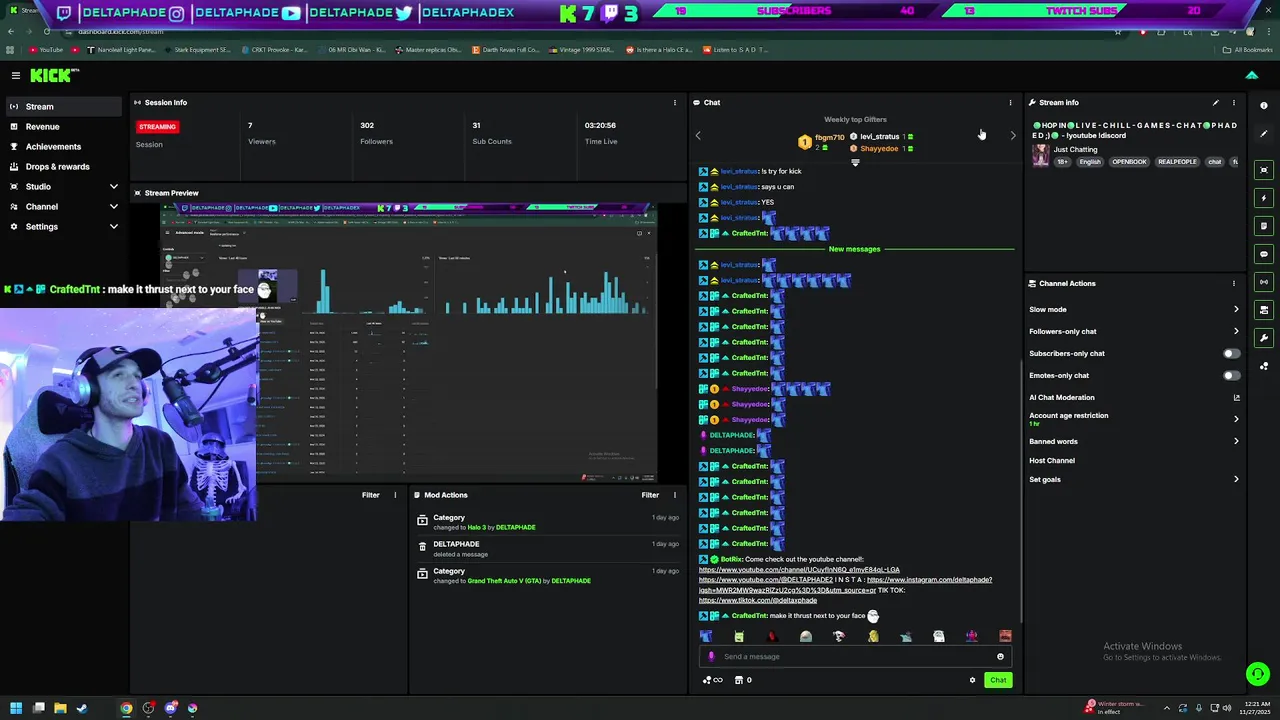This screenshot has width=1280, height=720.
Task: Open Achievements in sidebar
Action: point(65,147)
